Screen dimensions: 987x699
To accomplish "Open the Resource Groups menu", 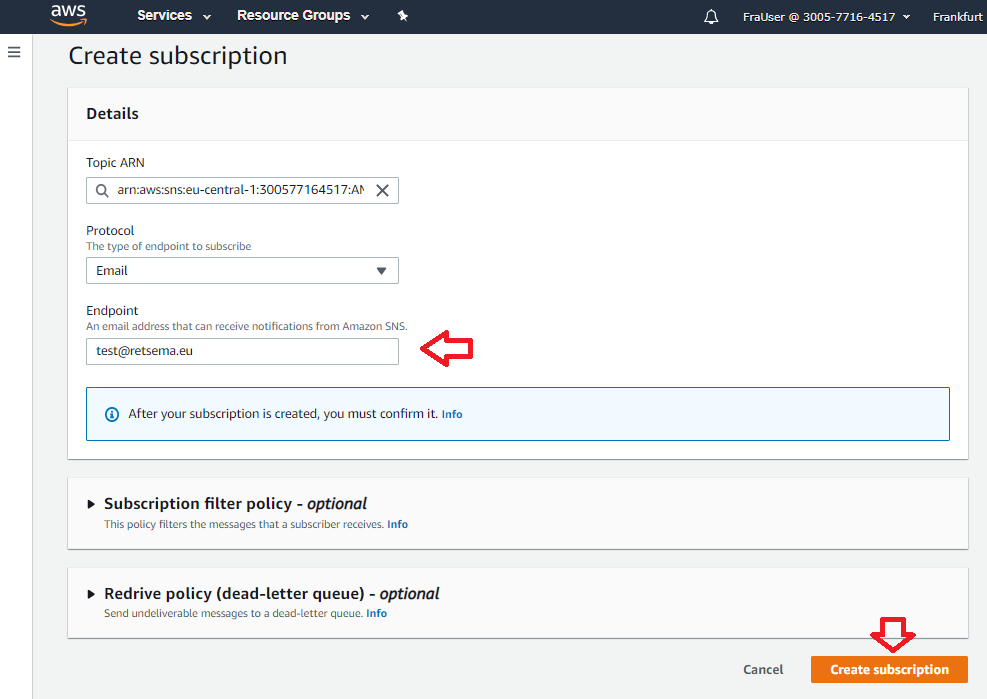I will tap(302, 16).
